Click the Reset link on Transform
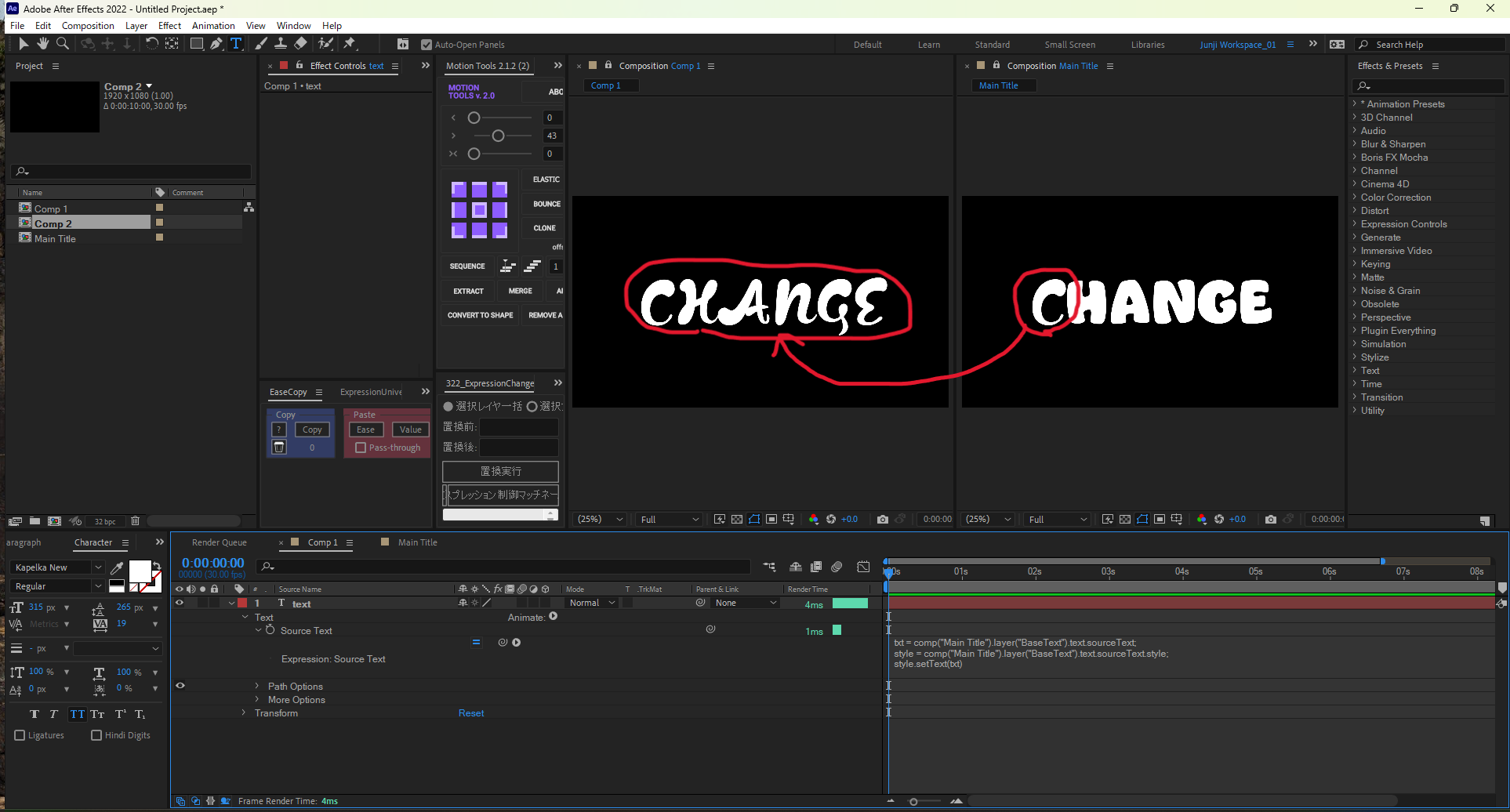Screen dimensions: 1510x812 pyautogui.click(x=471, y=713)
